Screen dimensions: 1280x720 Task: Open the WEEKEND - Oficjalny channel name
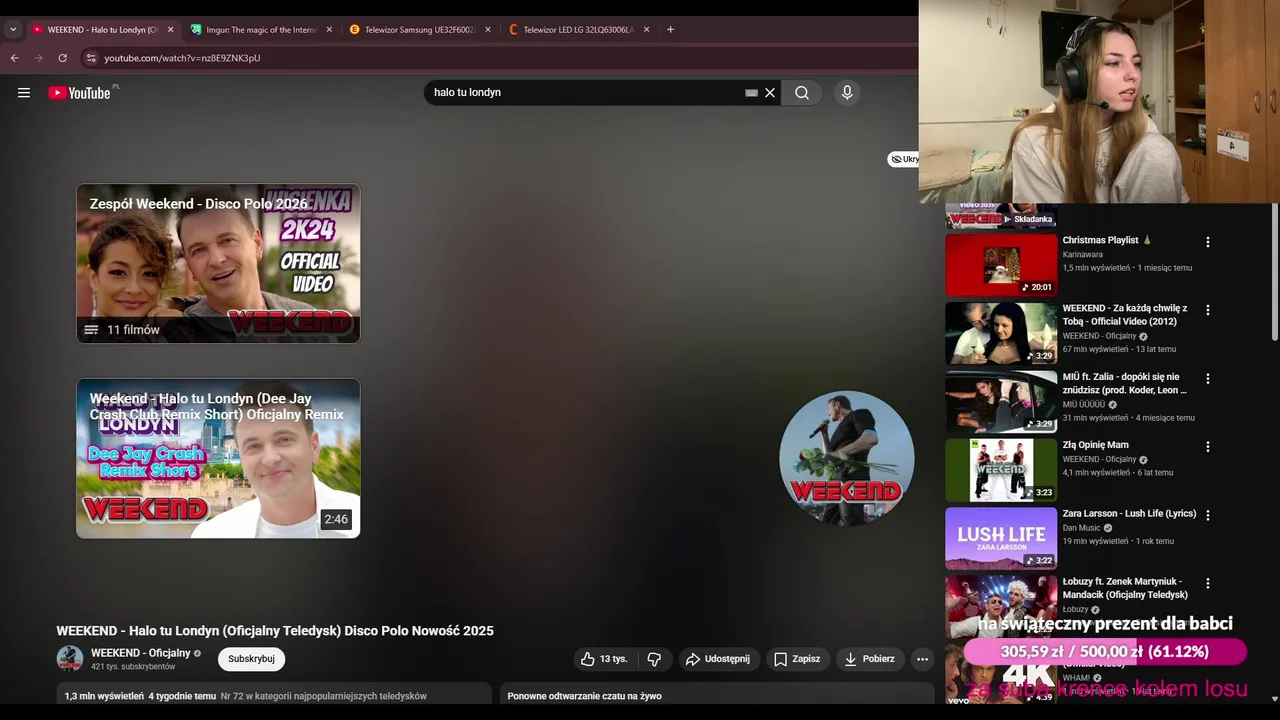[x=140, y=653]
